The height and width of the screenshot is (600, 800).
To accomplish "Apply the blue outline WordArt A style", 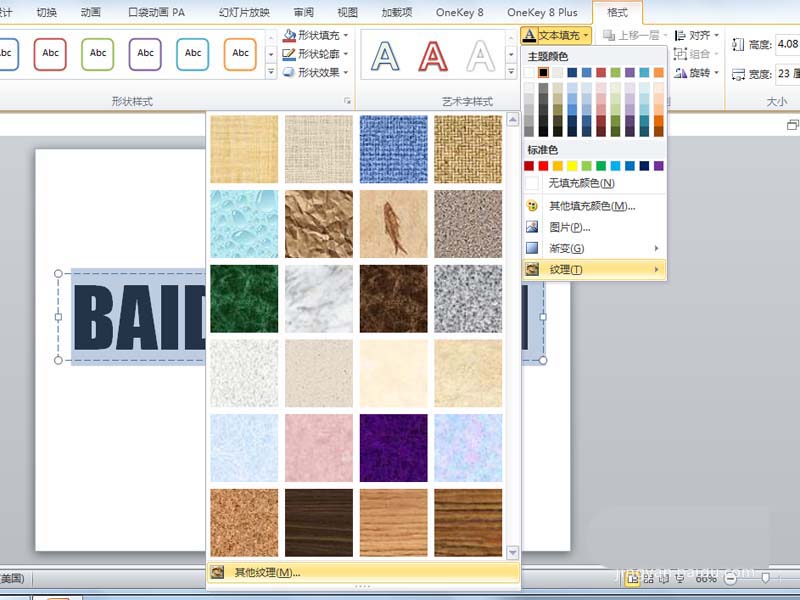I will pyautogui.click(x=385, y=56).
